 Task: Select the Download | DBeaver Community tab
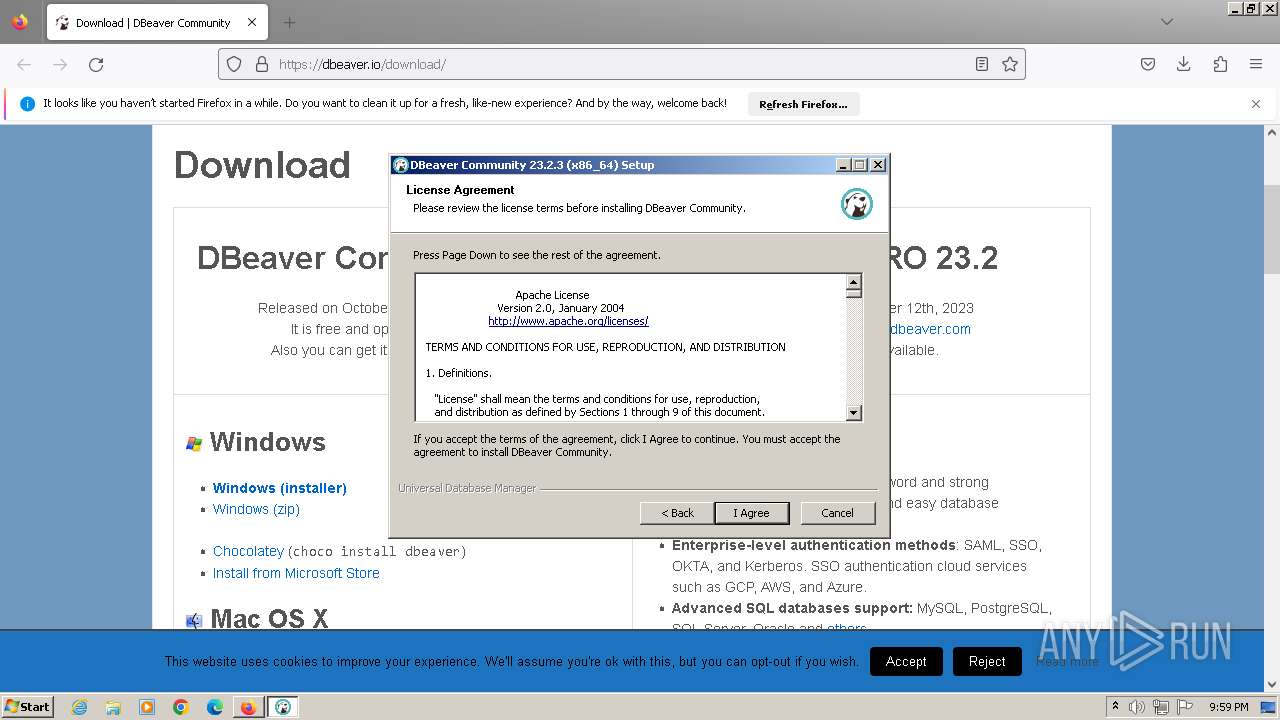pyautogui.click(x=157, y=22)
